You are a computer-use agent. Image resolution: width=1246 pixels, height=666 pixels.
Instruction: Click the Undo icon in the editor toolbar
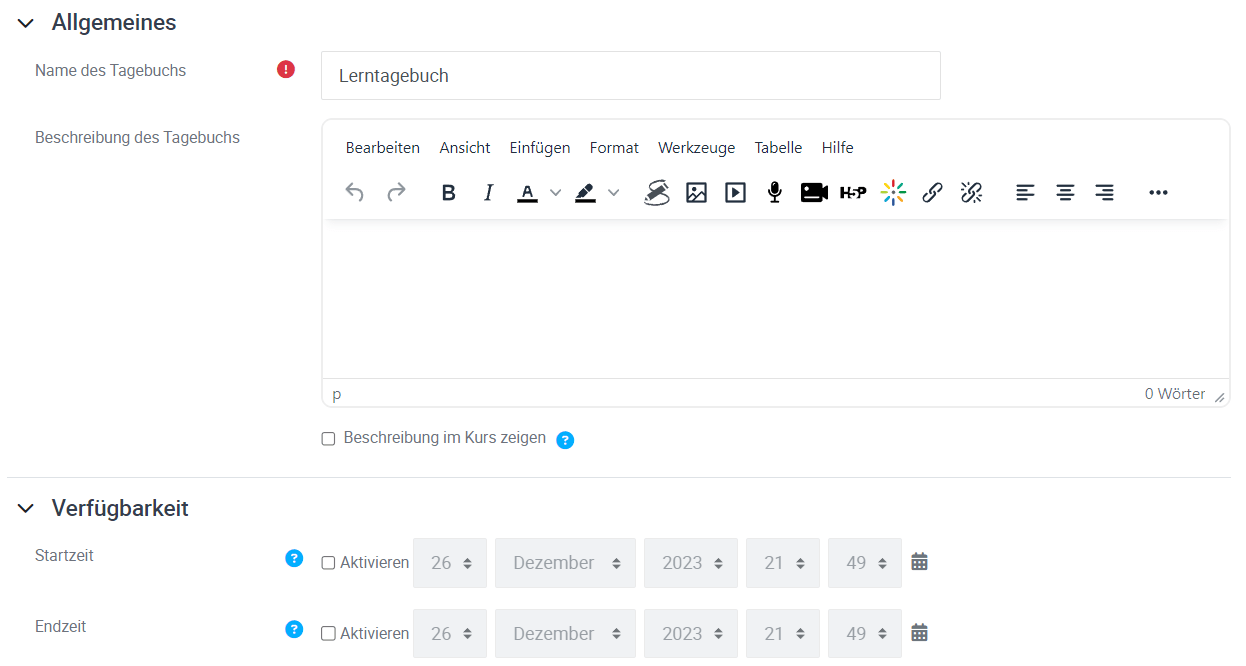click(x=354, y=192)
